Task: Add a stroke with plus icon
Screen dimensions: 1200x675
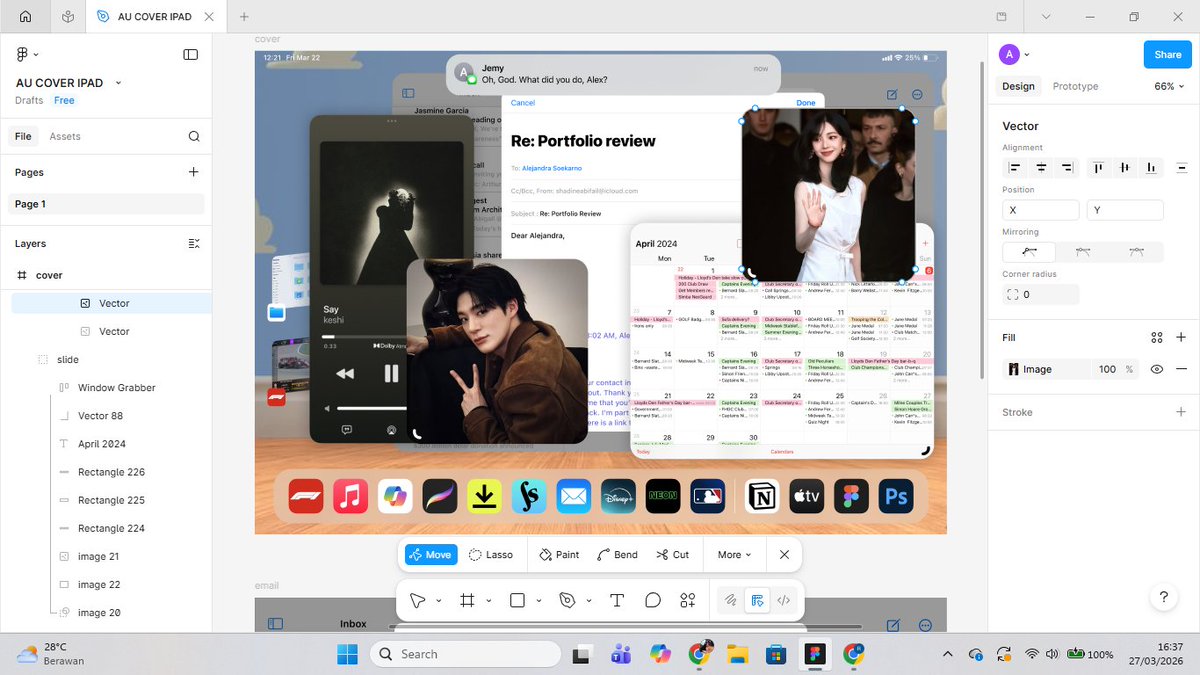Action: 1181,412
